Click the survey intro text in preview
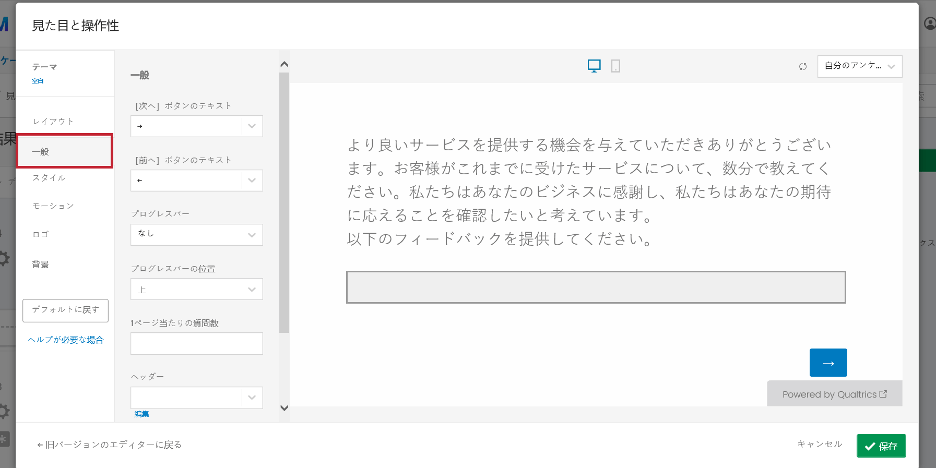Viewport: 936px width, 468px height. click(x=590, y=192)
